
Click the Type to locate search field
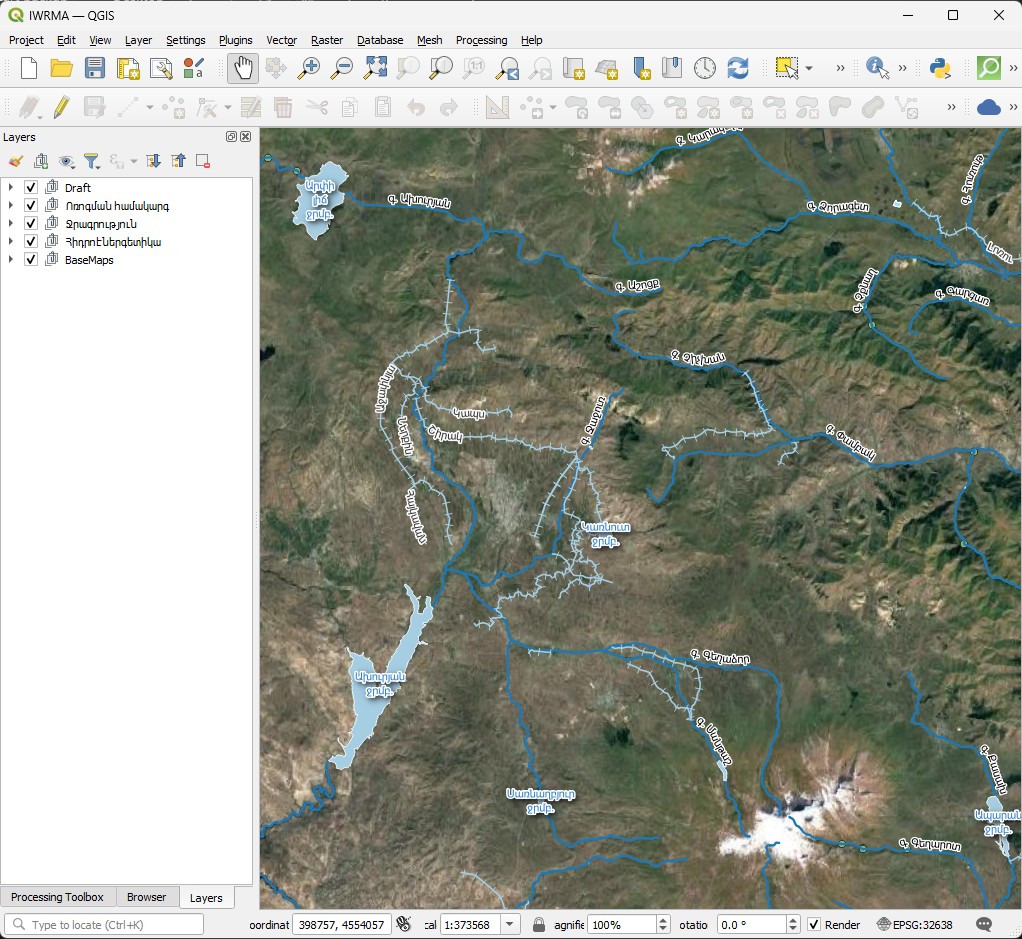(x=105, y=925)
